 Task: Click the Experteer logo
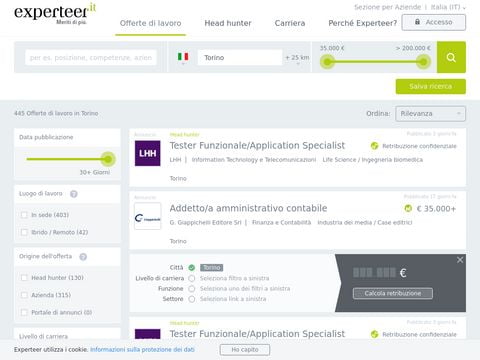click(x=55, y=13)
